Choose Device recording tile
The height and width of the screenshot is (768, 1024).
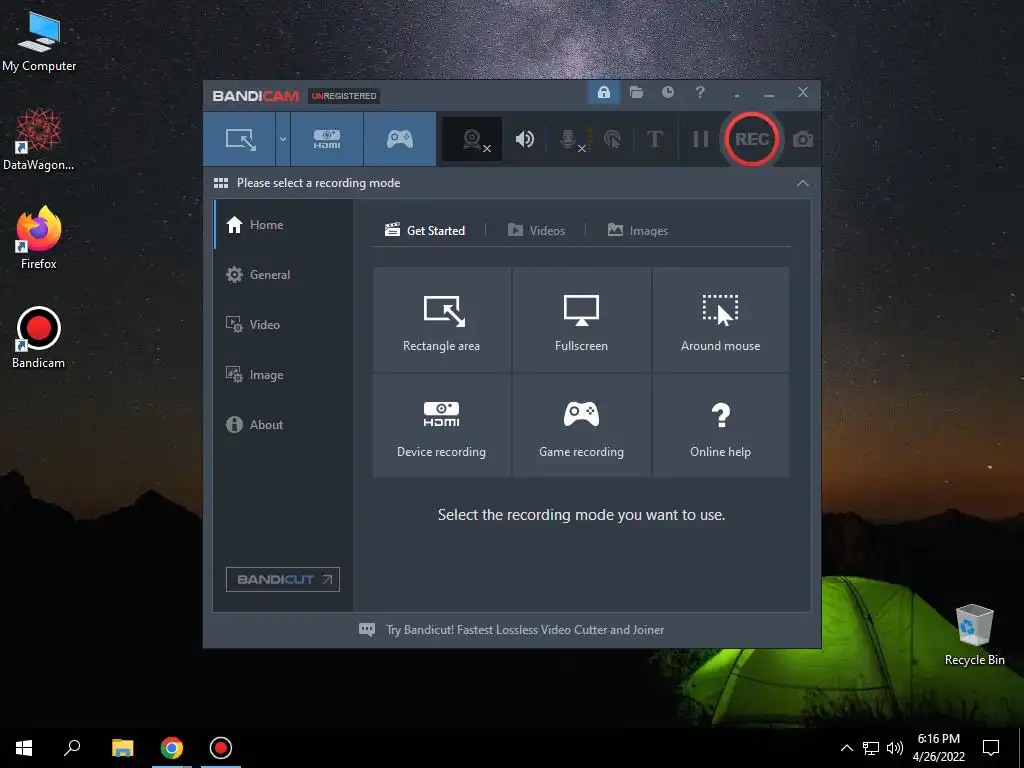click(441, 425)
